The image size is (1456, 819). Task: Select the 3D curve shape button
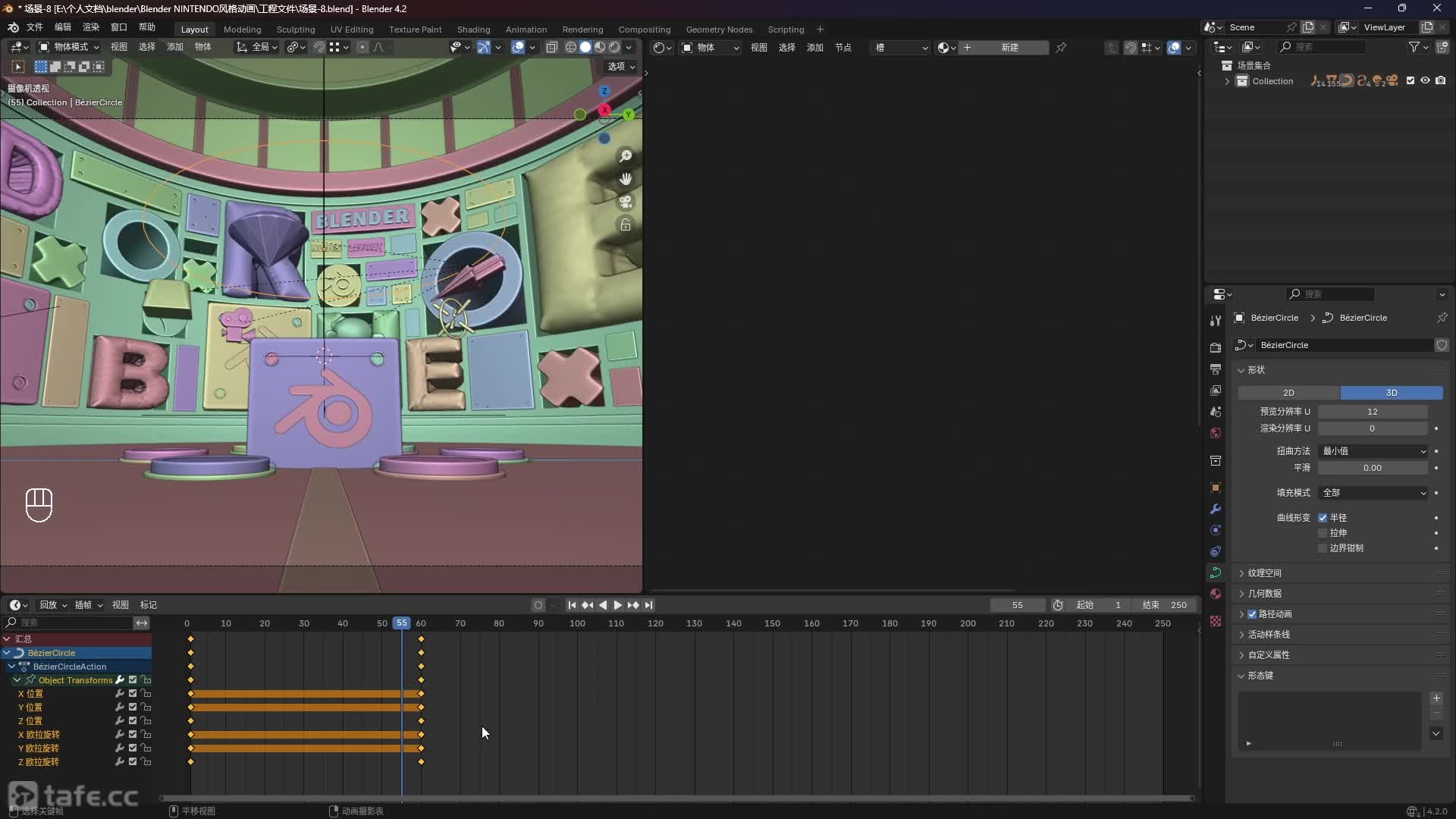(1392, 393)
